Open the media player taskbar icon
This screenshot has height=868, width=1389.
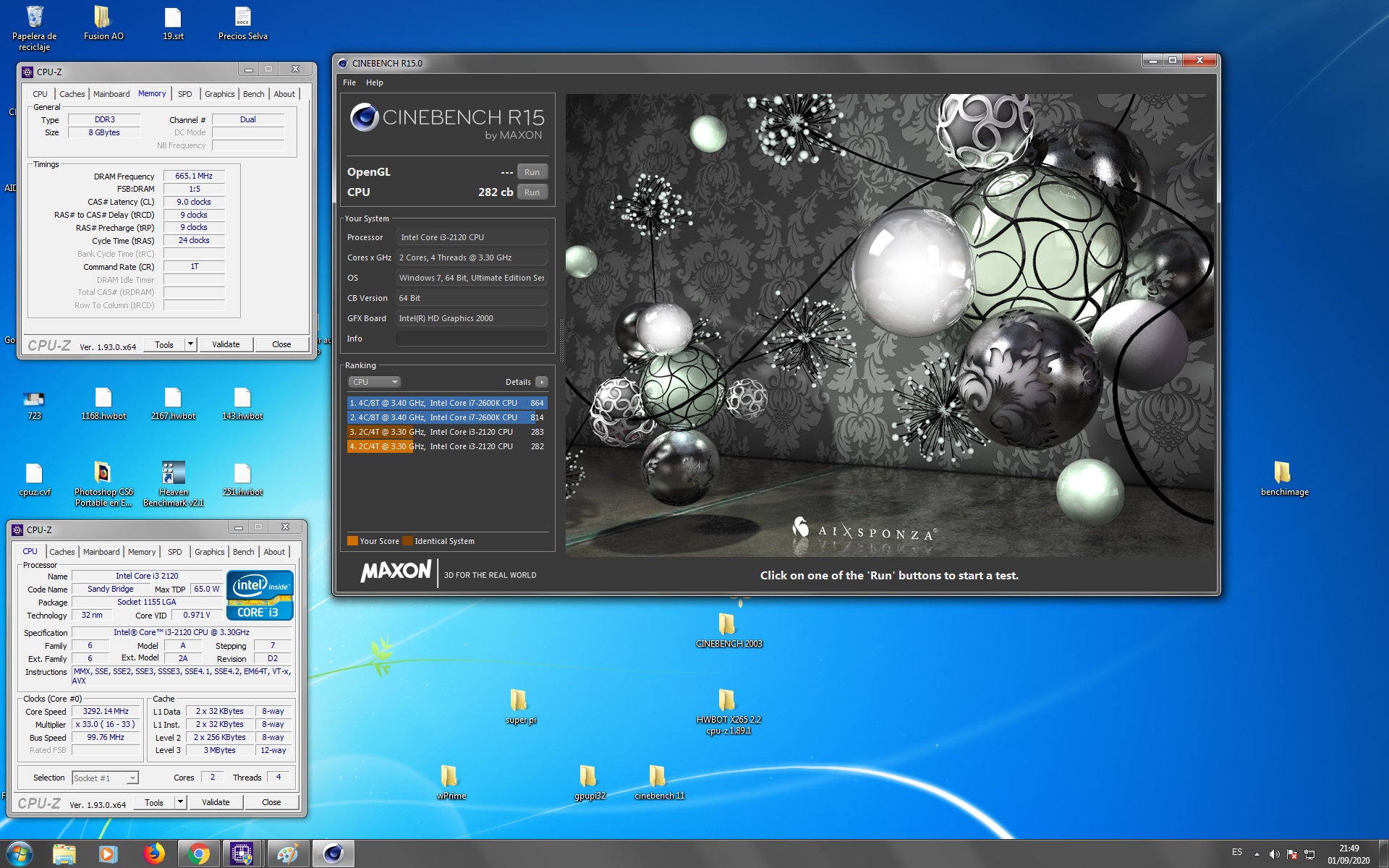click(109, 854)
